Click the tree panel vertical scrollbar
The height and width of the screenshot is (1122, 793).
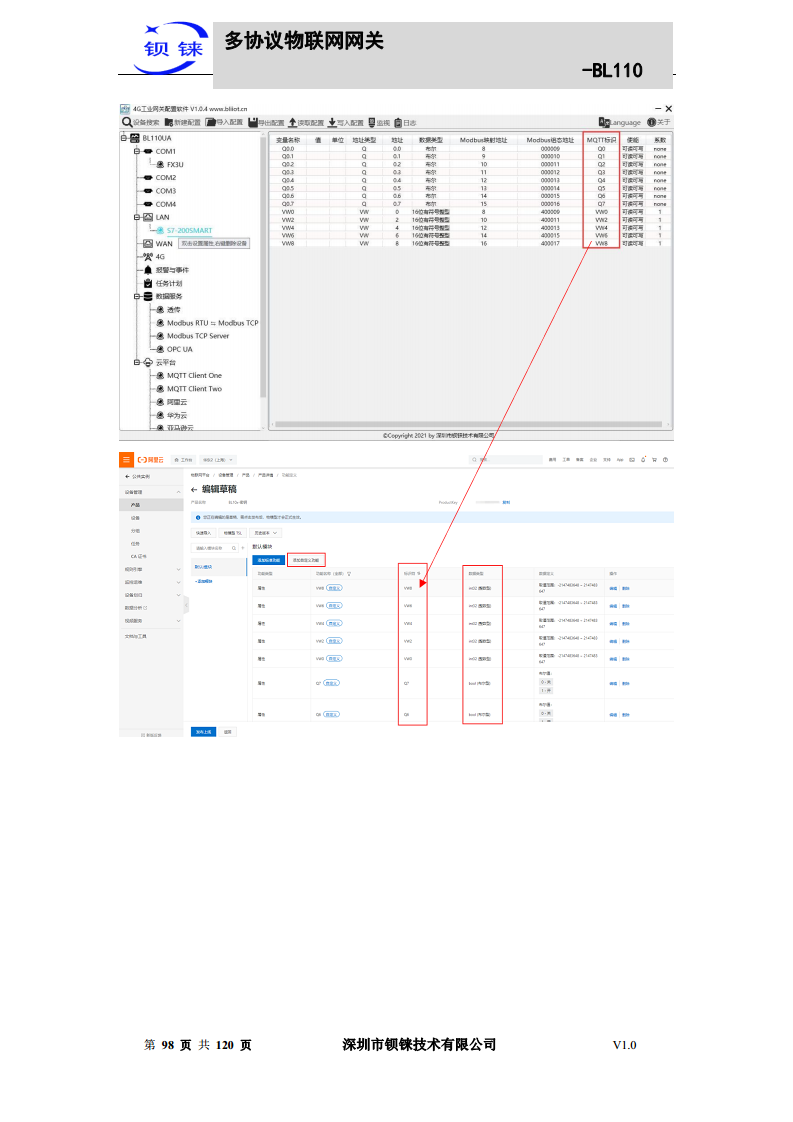point(263,266)
